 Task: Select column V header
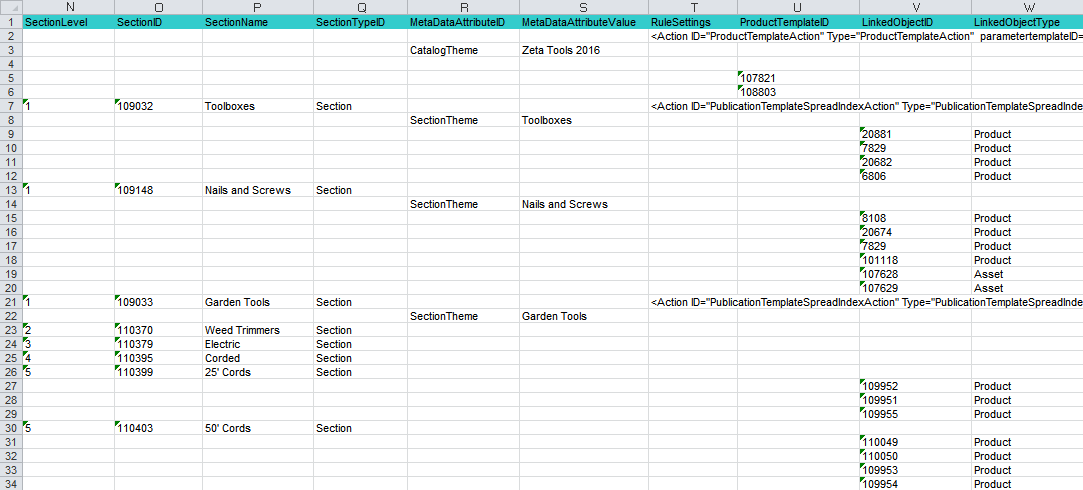pyautogui.click(x=915, y=7)
